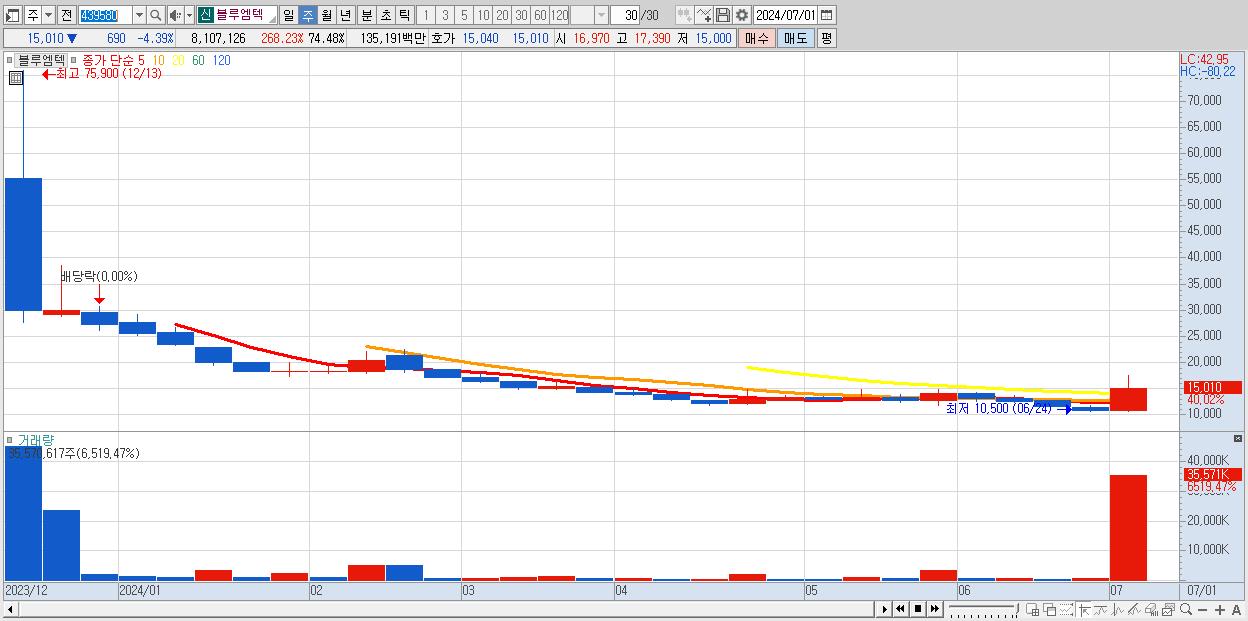Click the overlapping windows icon in the bottom toolbar
Viewport: 1248px width, 621px height.
tap(1049, 609)
